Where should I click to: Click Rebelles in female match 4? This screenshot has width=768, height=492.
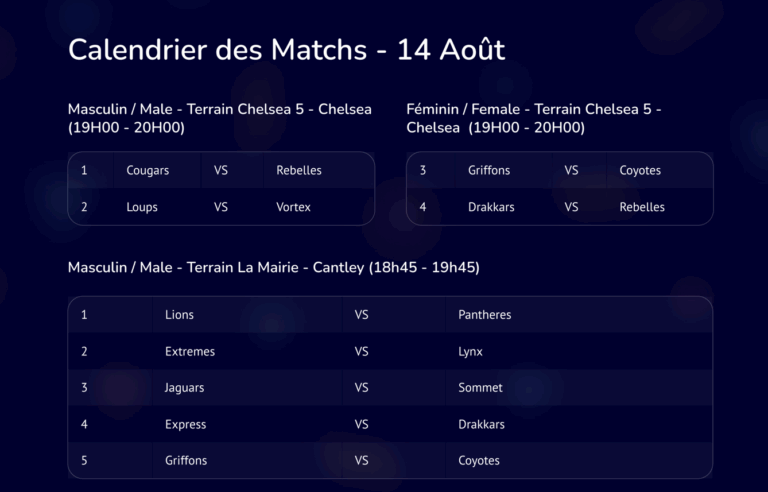click(642, 207)
